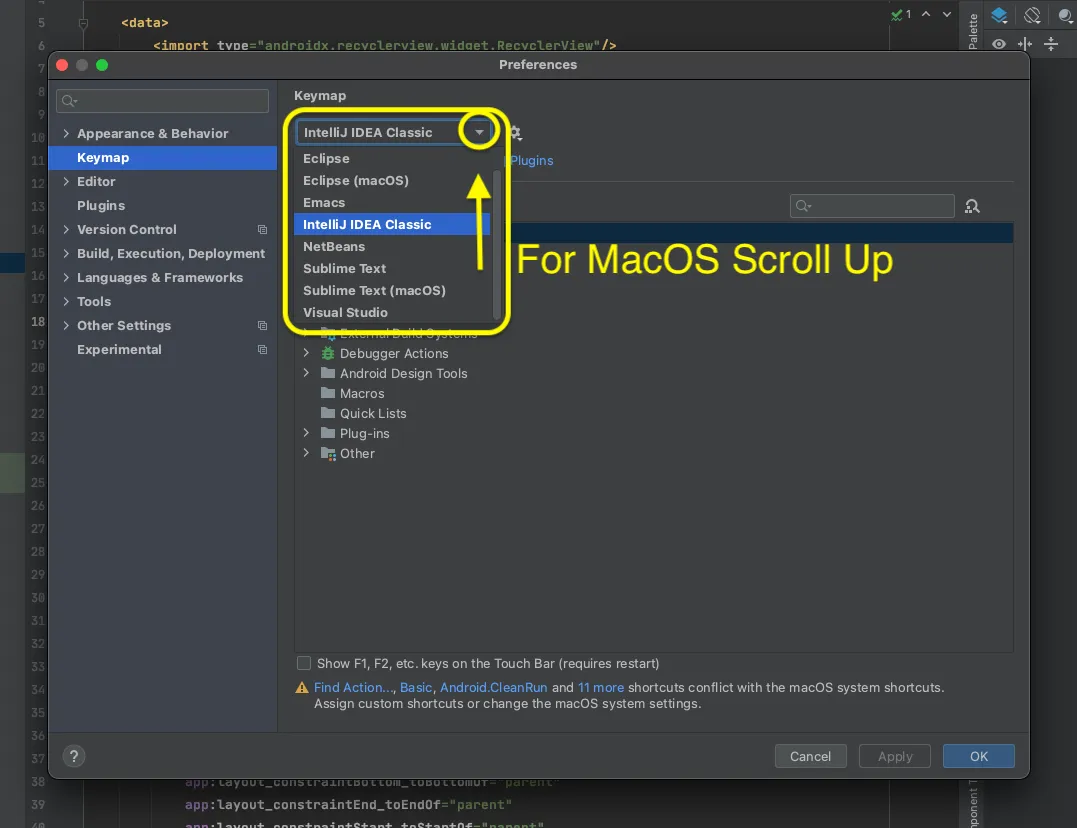
Task: Select IntelliJ IDEA Classic in dropdown list
Action: tap(392, 224)
